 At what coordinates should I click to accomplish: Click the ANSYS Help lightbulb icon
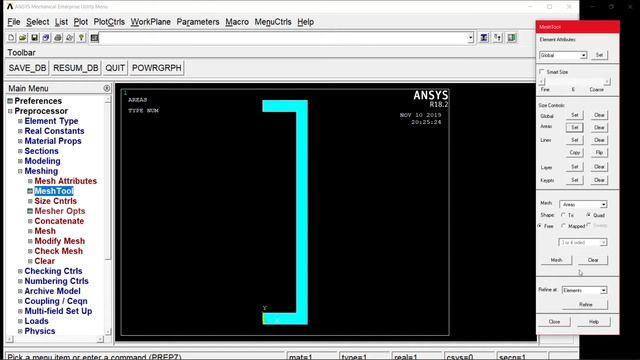[82, 38]
